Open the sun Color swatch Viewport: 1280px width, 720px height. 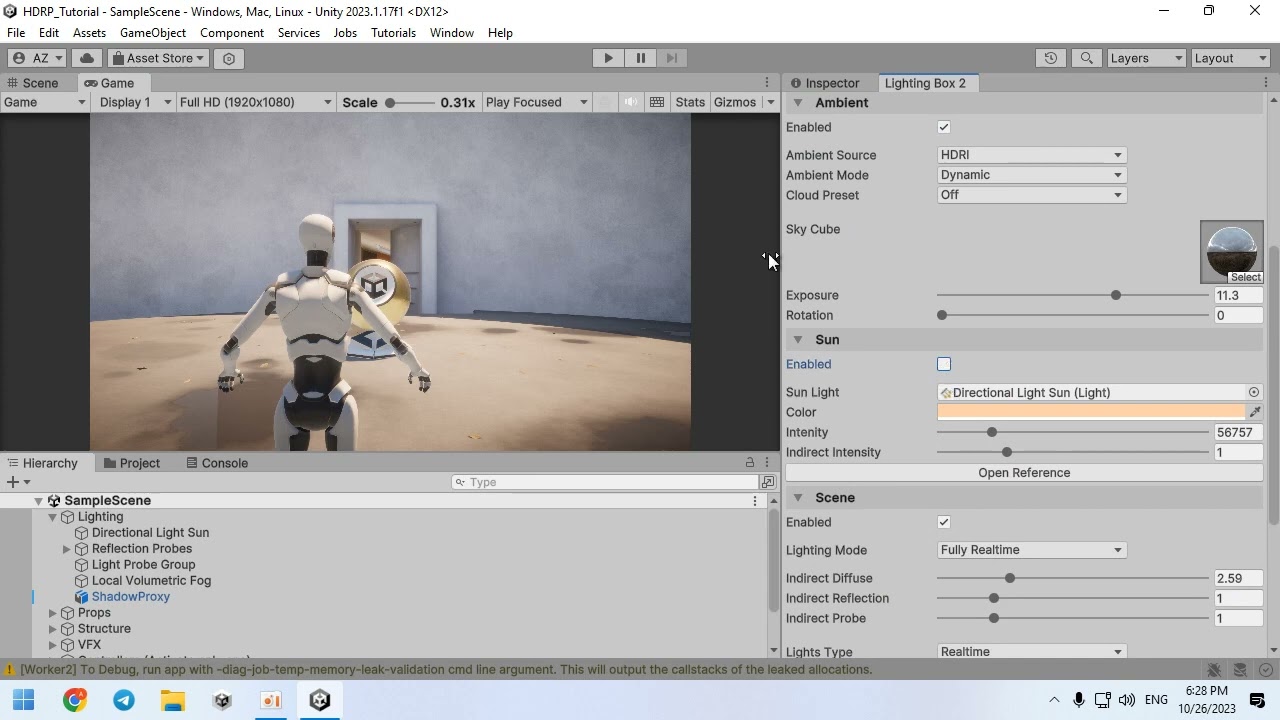[1091, 412]
